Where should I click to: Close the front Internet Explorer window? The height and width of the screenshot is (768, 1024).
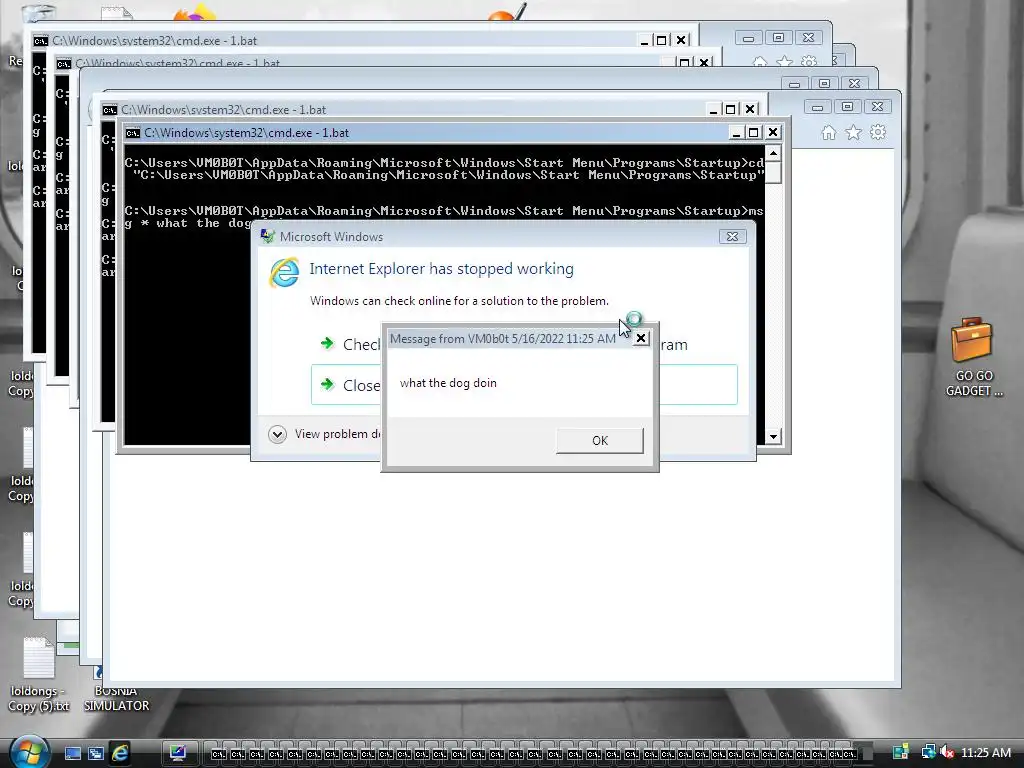(x=878, y=106)
